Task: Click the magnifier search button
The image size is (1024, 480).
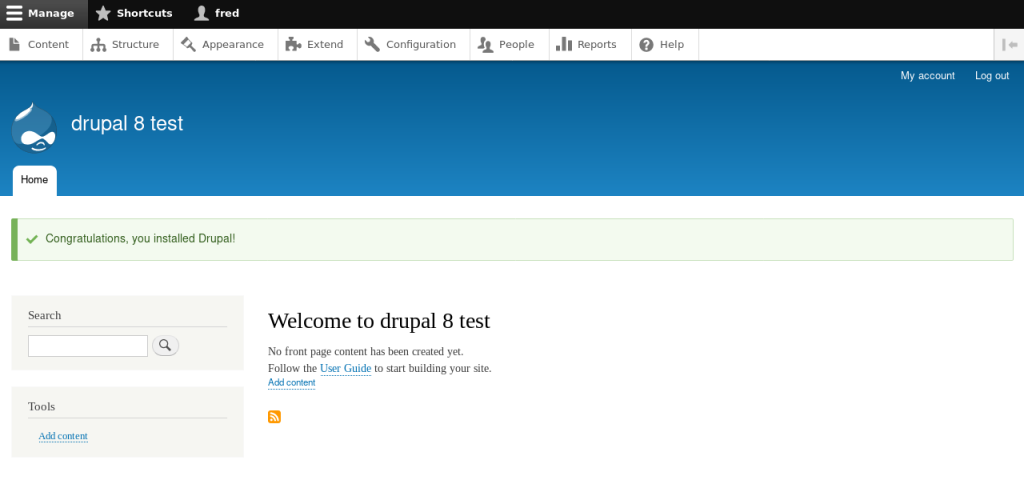Action: tap(165, 345)
